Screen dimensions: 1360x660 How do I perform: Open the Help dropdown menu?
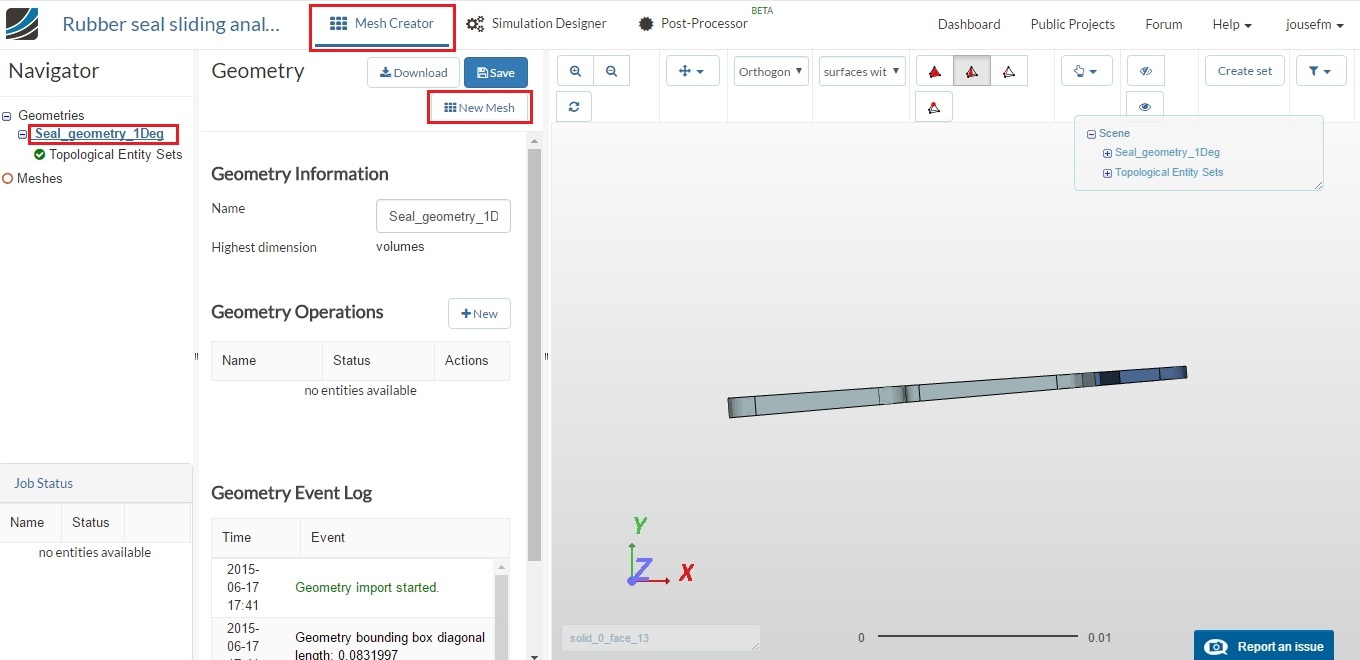[x=1232, y=24]
